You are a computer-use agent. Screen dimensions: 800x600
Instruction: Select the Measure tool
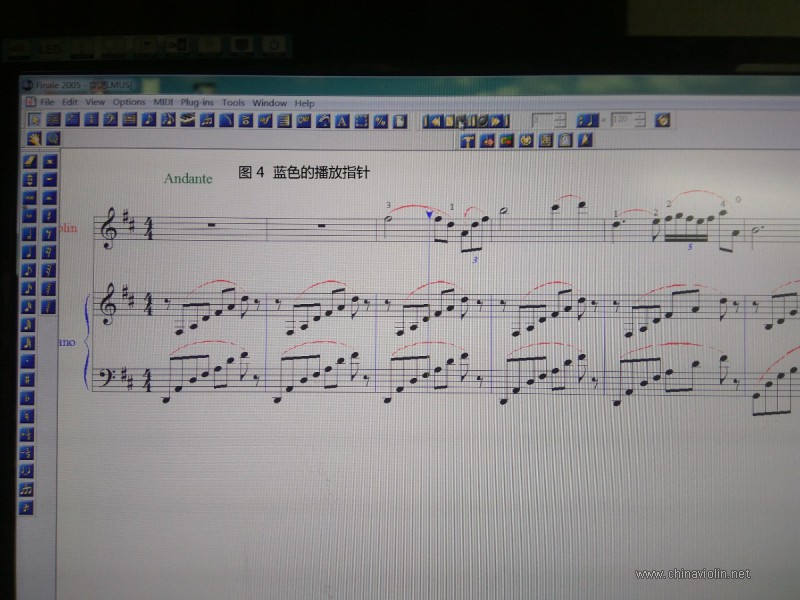coord(130,120)
